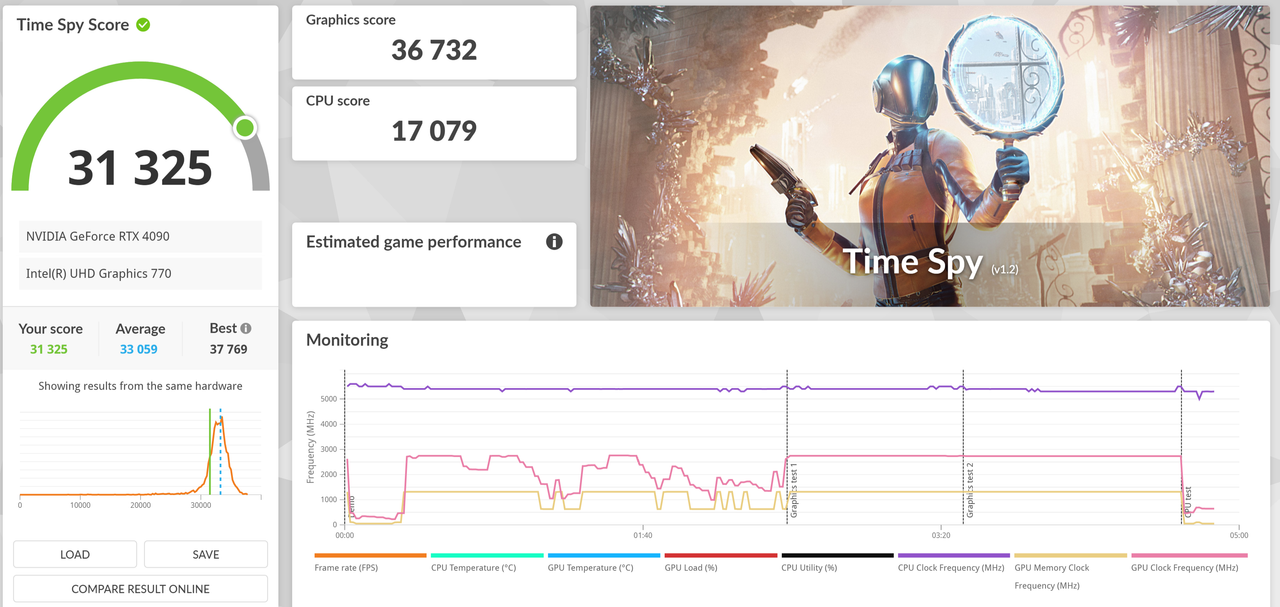Click the Graphics score value 36 732
Viewport: 1280px width, 607px height.
point(434,50)
